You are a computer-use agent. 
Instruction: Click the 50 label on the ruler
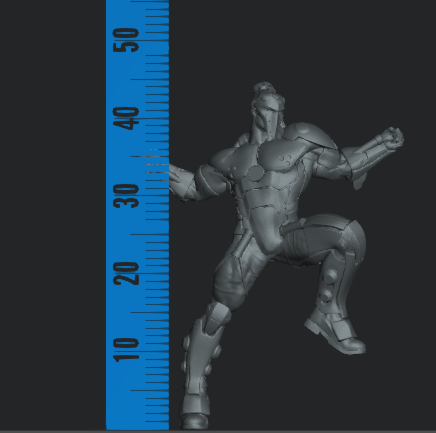pos(126,40)
